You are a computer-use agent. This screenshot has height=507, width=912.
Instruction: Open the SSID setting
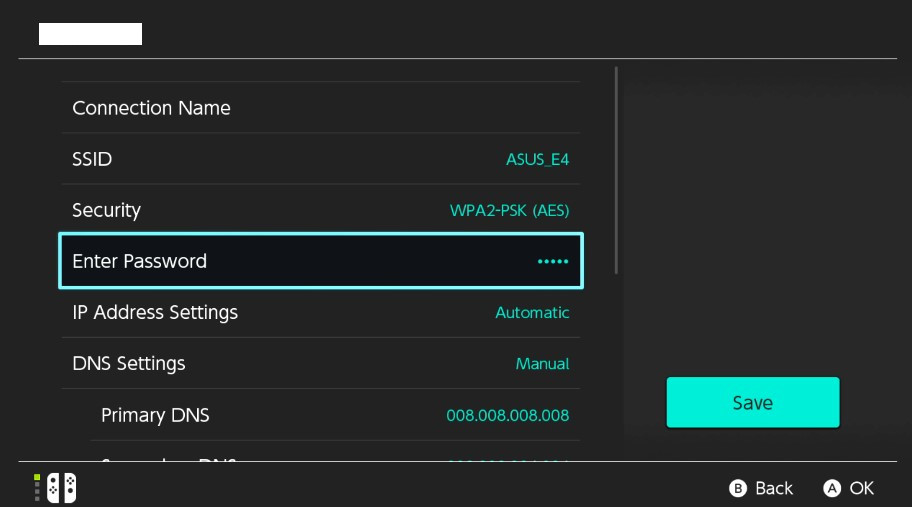[320, 159]
